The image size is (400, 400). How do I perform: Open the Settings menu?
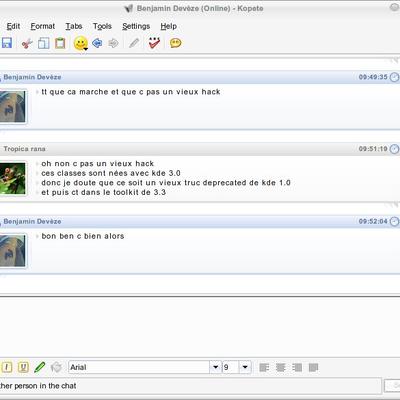click(x=136, y=26)
